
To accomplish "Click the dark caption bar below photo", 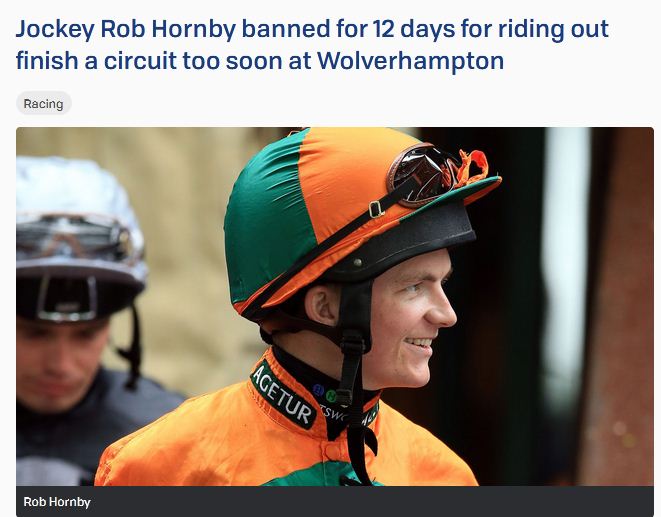I will 335,501.
